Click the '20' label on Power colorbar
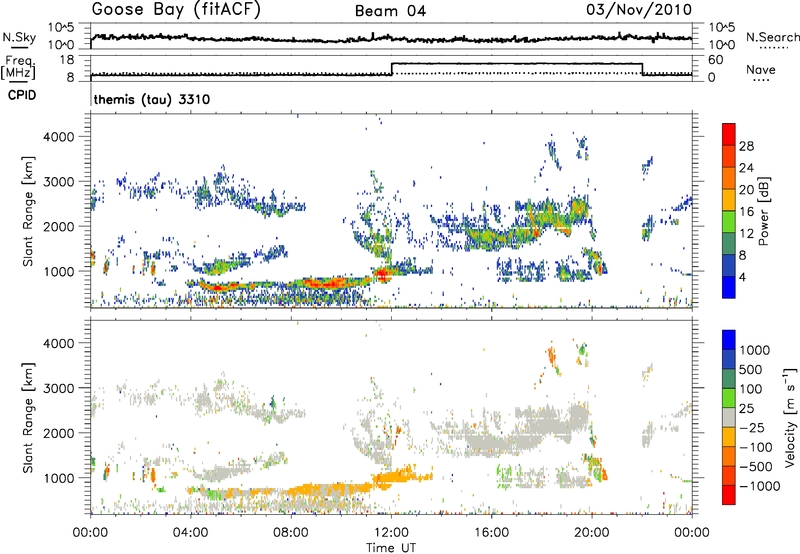800x554 pixels. (x=746, y=190)
